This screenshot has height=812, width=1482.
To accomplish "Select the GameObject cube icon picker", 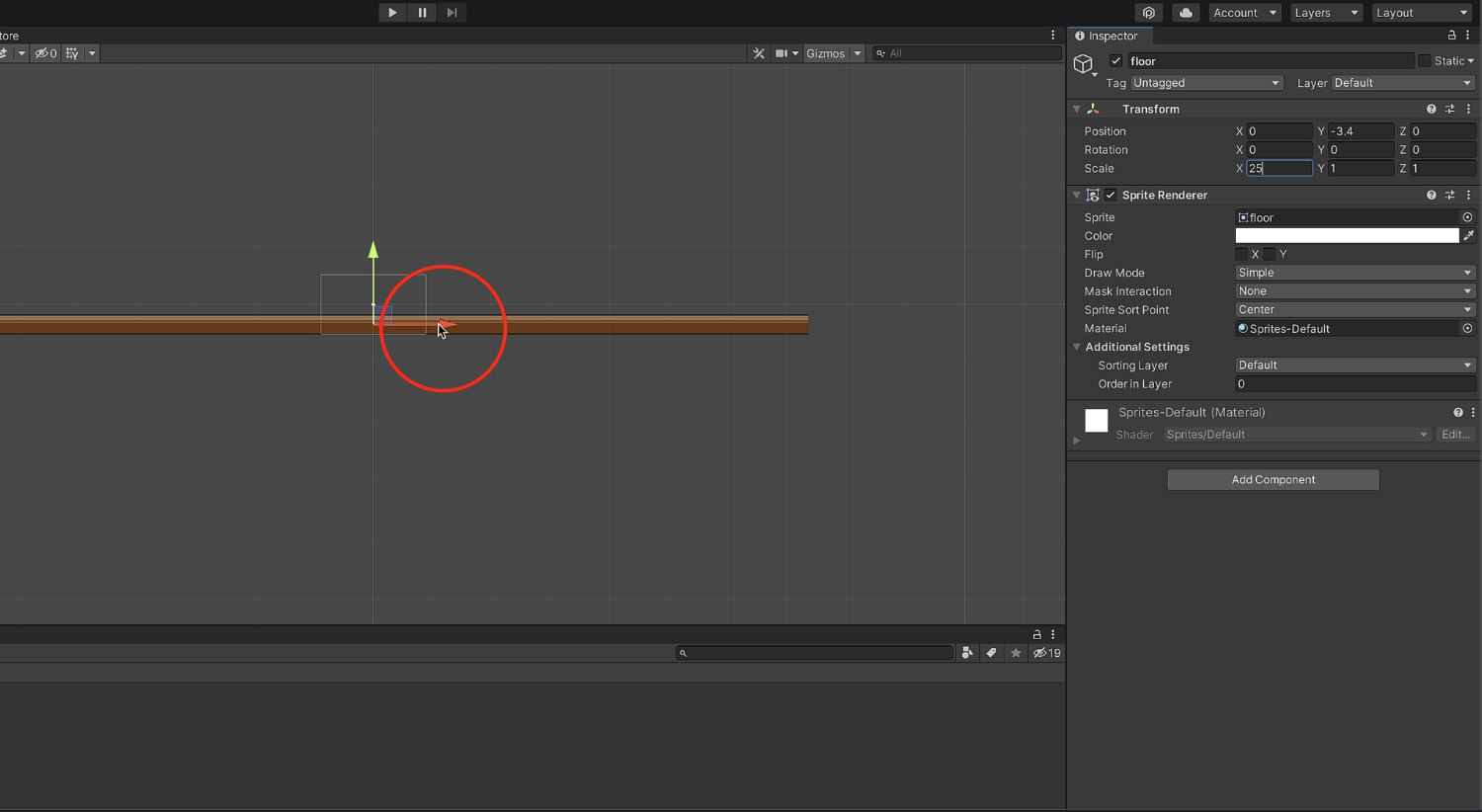I will click(x=1085, y=64).
